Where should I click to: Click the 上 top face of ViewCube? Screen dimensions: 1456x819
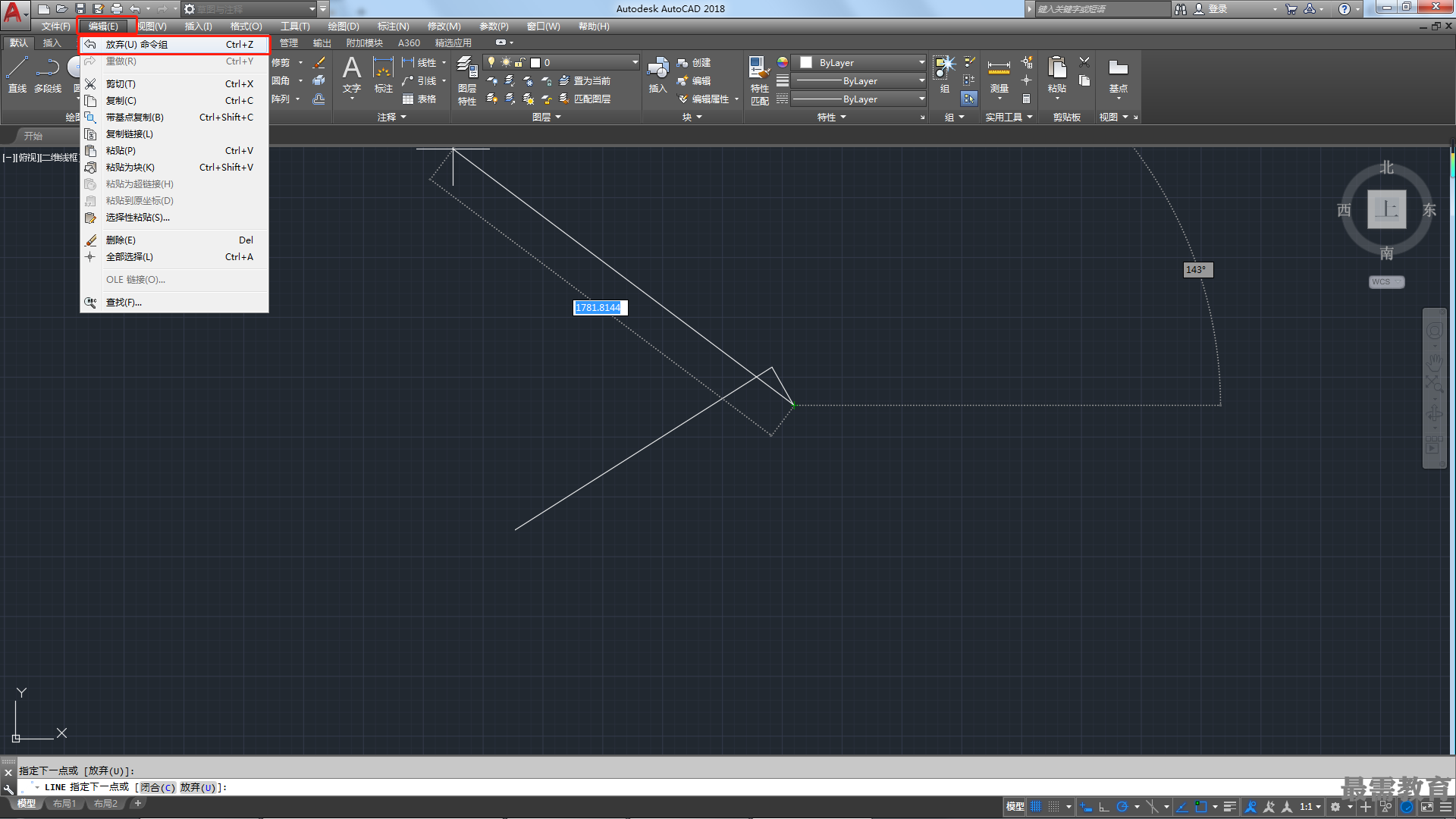tap(1386, 209)
